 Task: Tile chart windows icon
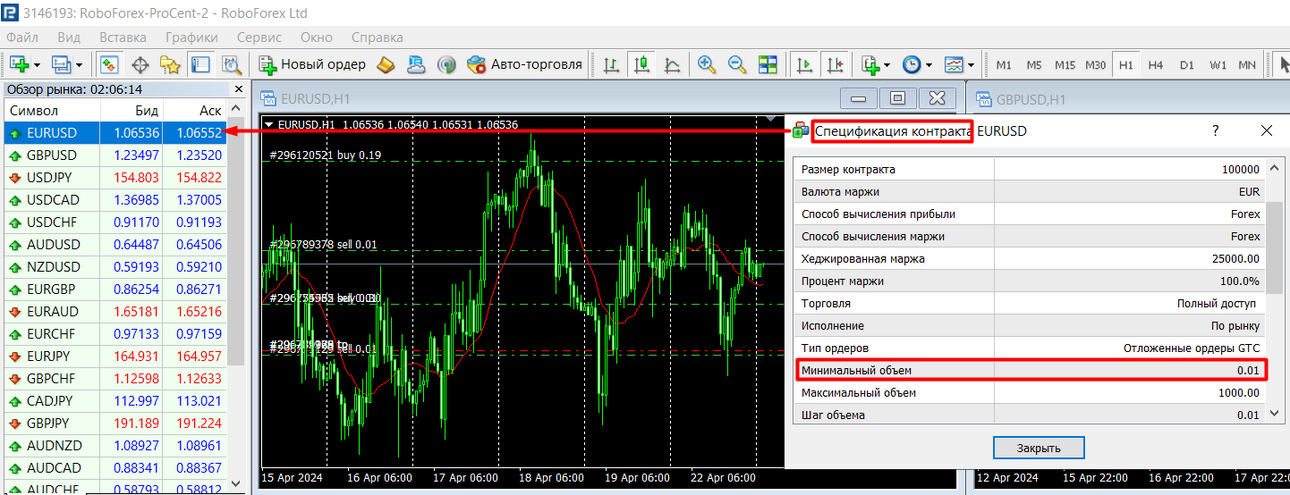coord(768,64)
